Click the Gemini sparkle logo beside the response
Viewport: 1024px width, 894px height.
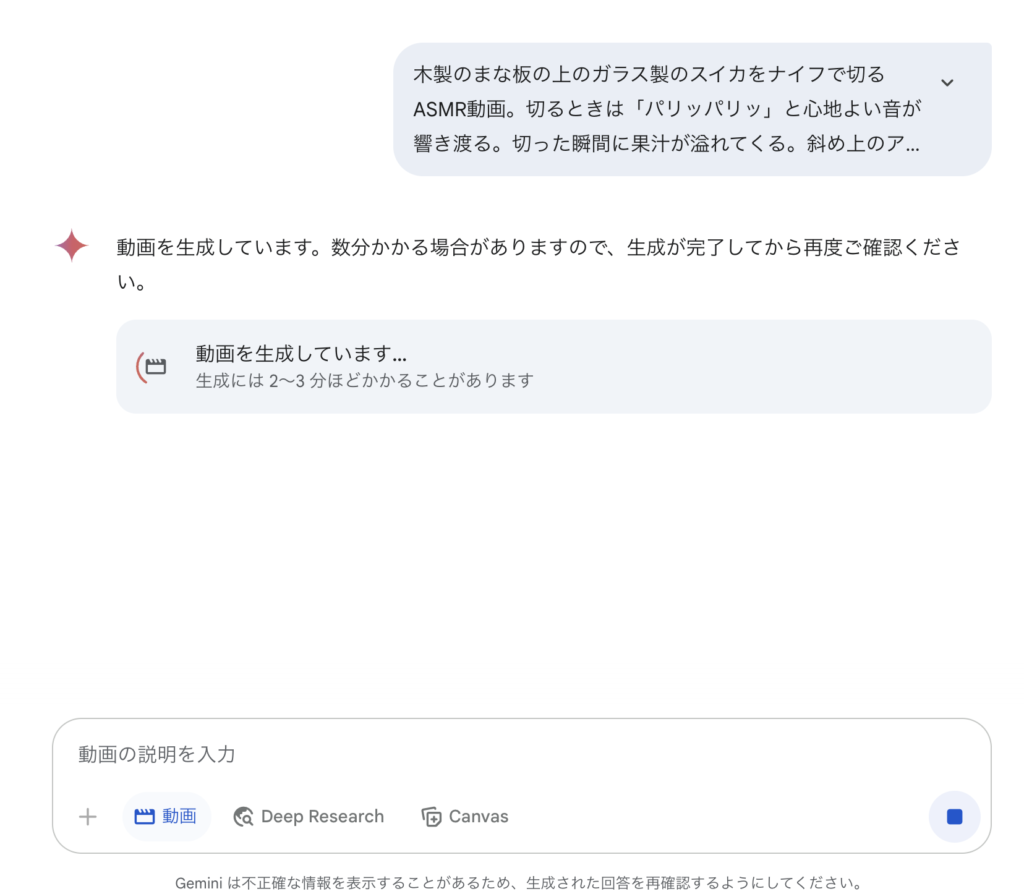72,246
